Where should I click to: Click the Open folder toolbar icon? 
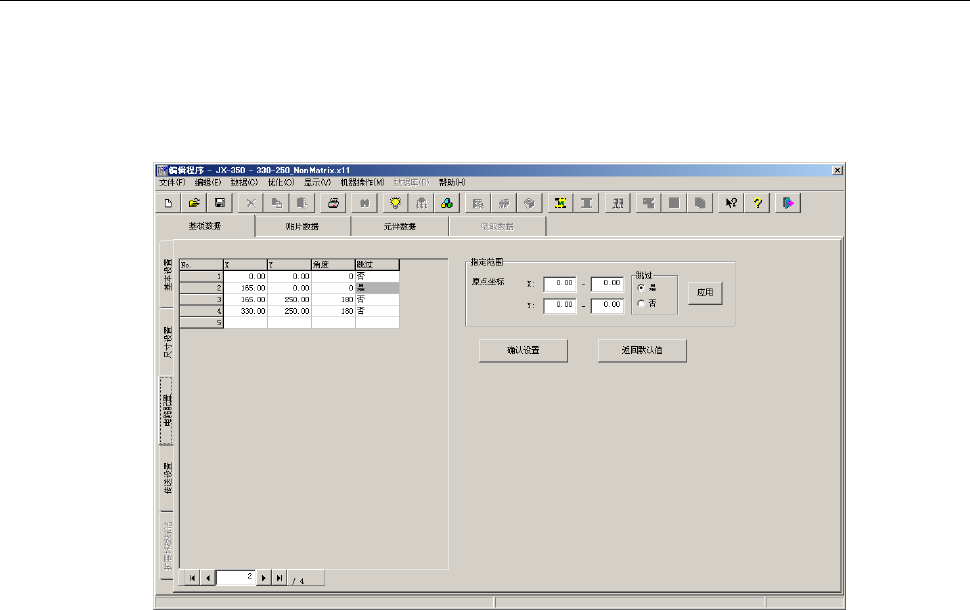point(194,203)
